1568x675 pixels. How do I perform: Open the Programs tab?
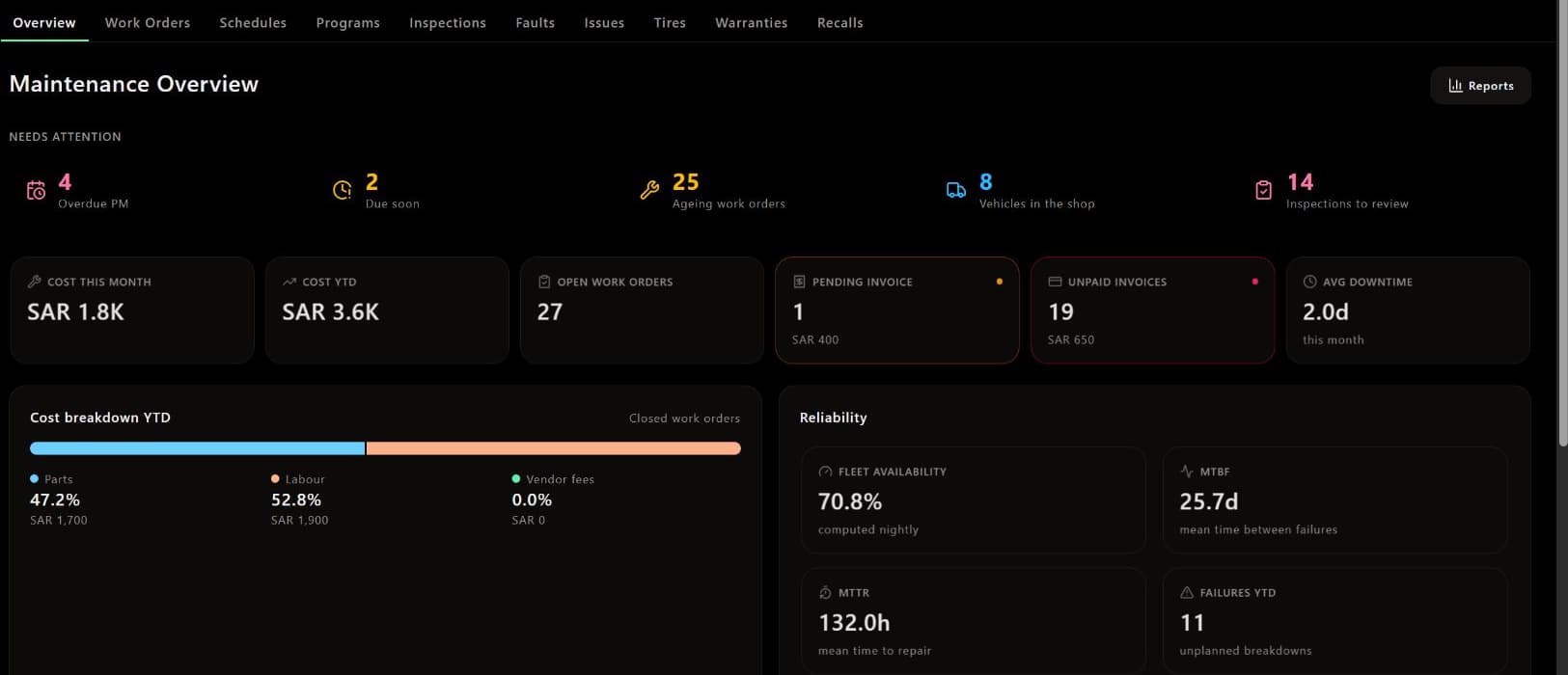(x=347, y=22)
